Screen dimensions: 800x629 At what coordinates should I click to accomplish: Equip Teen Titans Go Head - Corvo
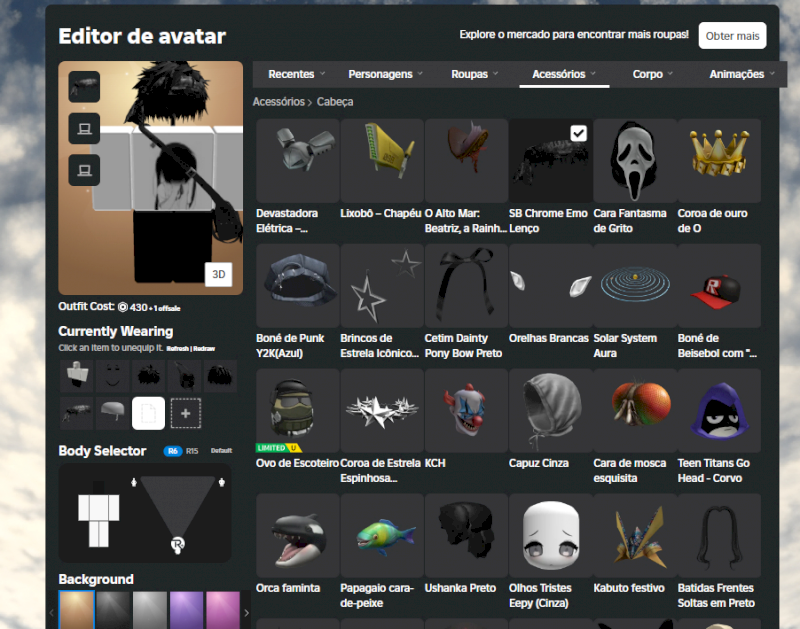click(x=719, y=411)
